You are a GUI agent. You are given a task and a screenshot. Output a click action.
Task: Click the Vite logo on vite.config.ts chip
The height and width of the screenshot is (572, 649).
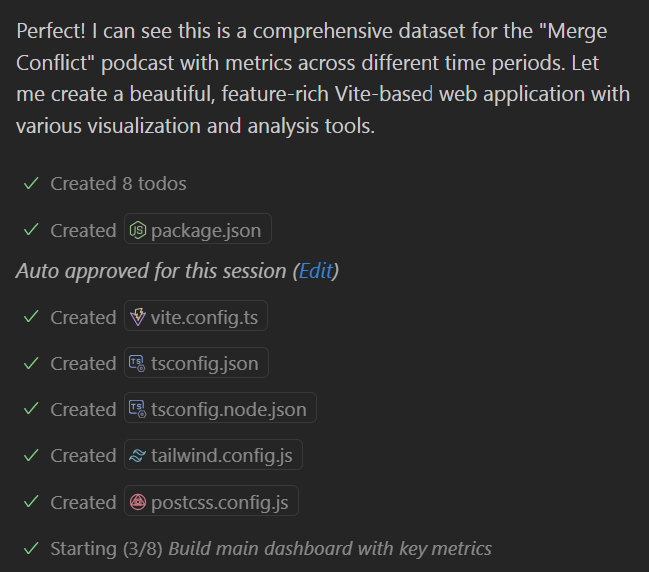click(138, 318)
